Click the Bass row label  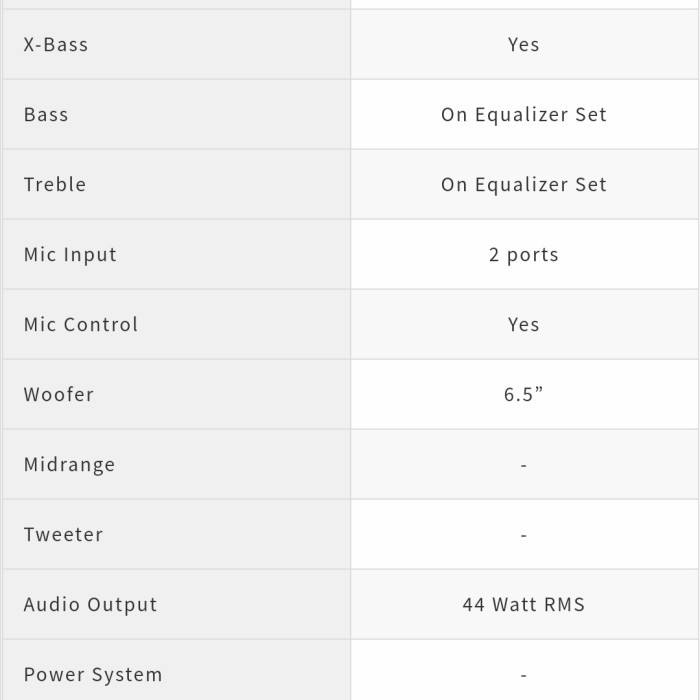pyautogui.click(x=46, y=115)
